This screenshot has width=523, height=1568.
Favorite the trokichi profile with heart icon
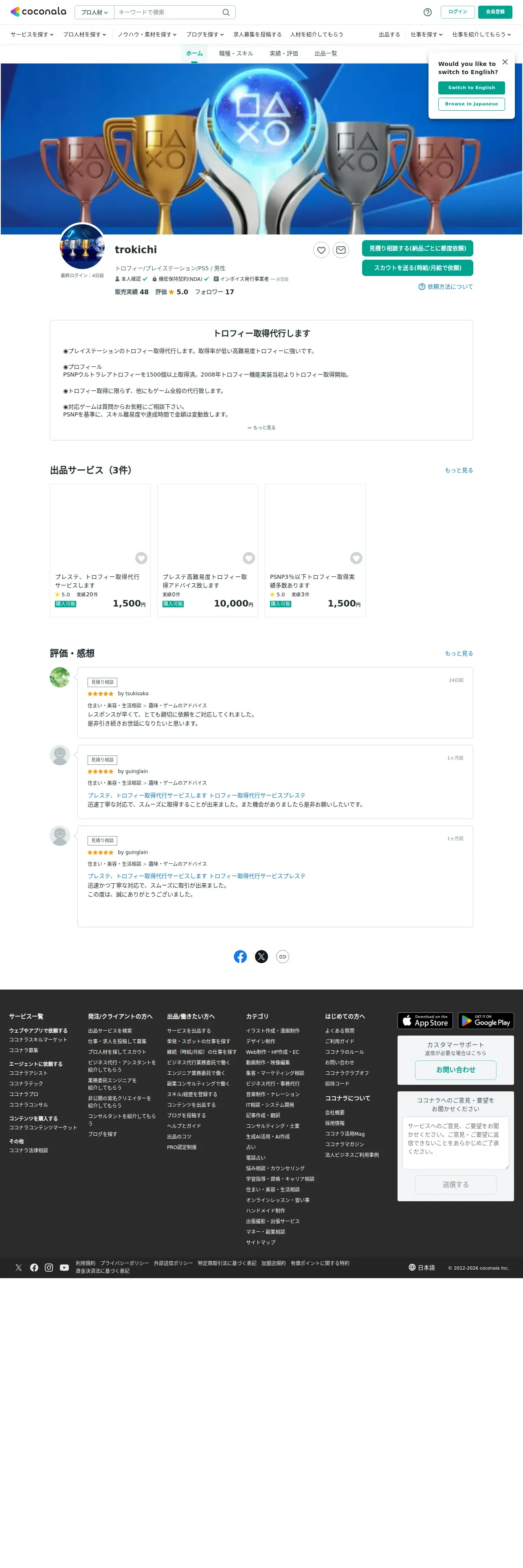click(321, 250)
